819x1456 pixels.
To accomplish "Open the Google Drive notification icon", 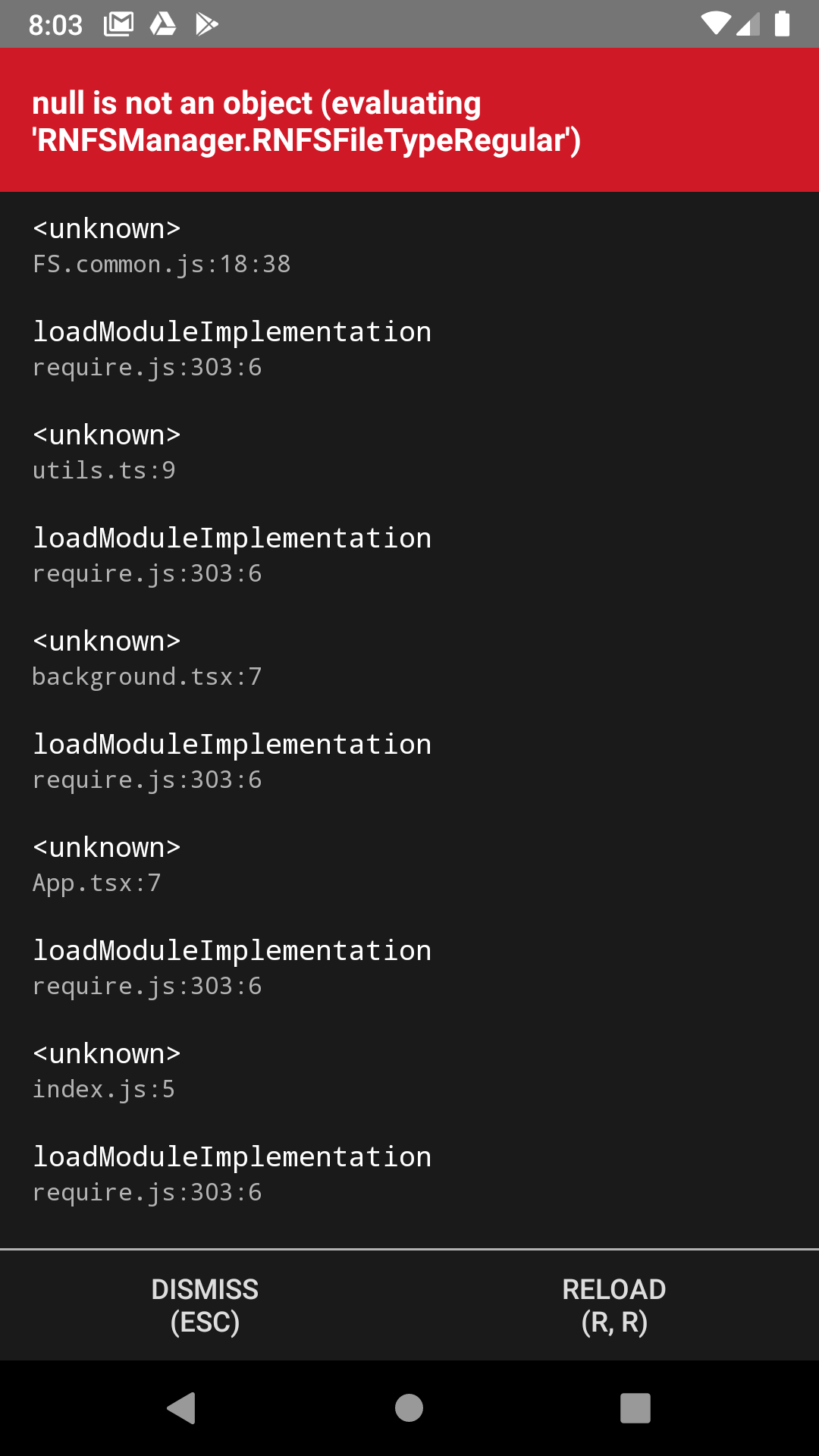I will (164, 23).
